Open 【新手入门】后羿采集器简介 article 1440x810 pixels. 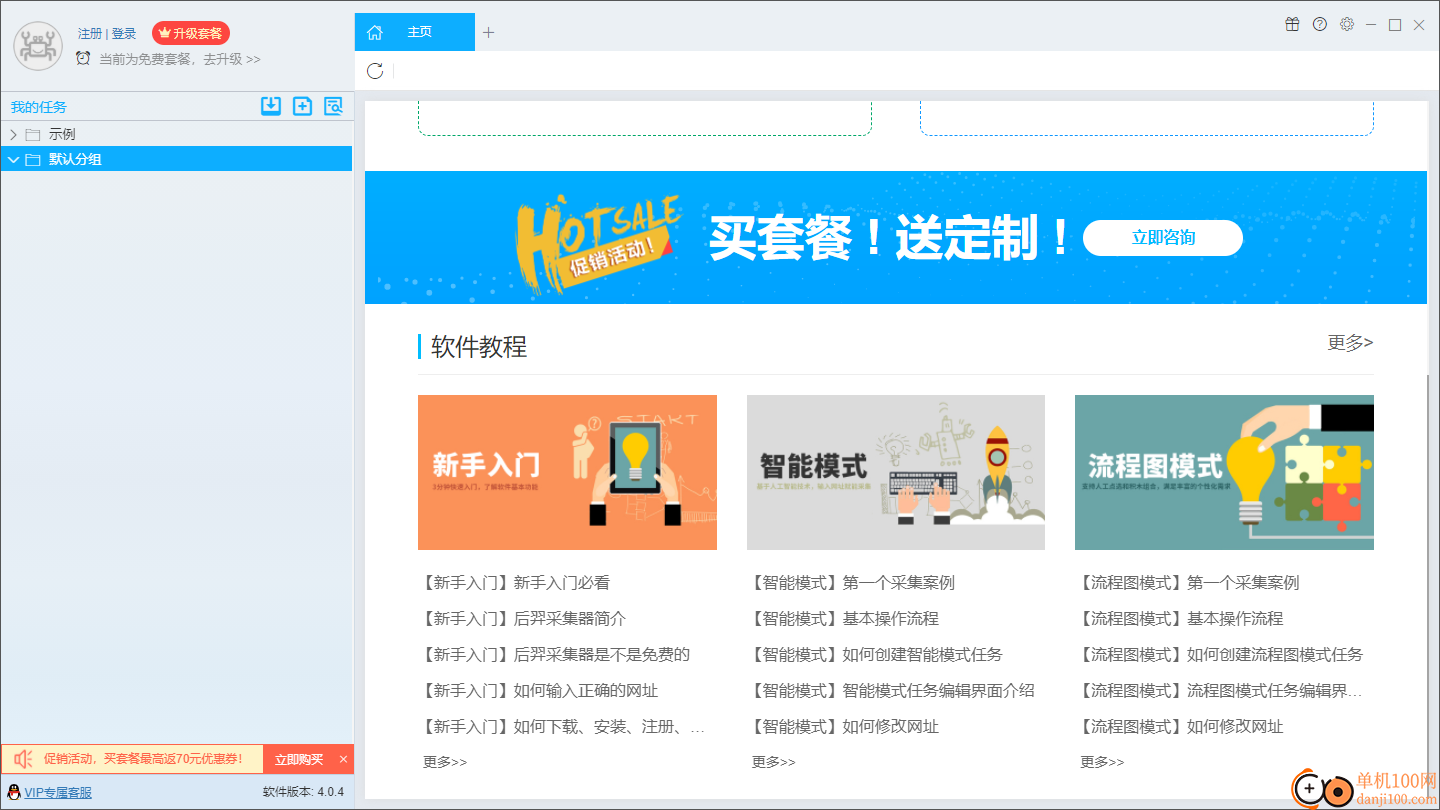[524, 619]
